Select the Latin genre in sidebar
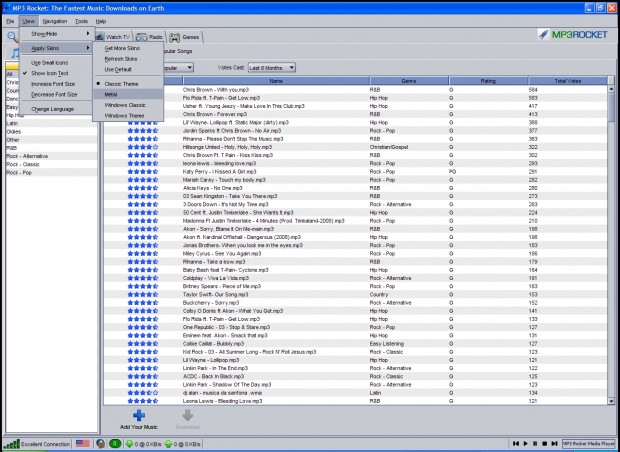The height and width of the screenshot is (452, 620). pyautogui.click(x=51, y=123)
